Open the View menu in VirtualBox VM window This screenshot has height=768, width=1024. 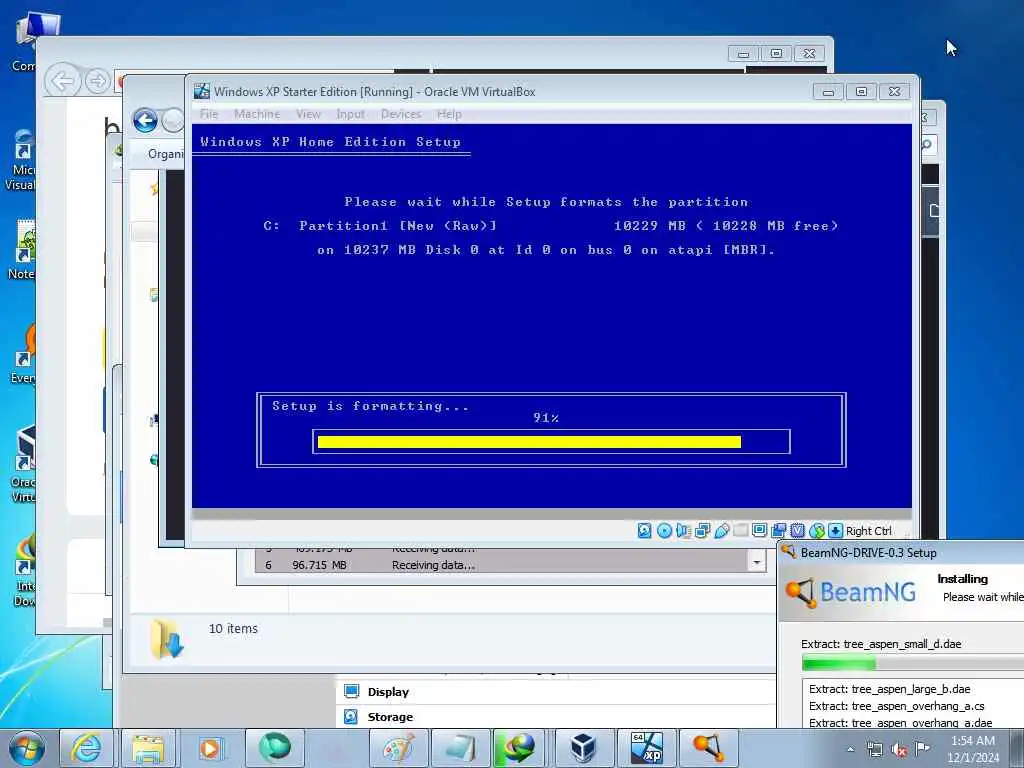coord(308,114)
